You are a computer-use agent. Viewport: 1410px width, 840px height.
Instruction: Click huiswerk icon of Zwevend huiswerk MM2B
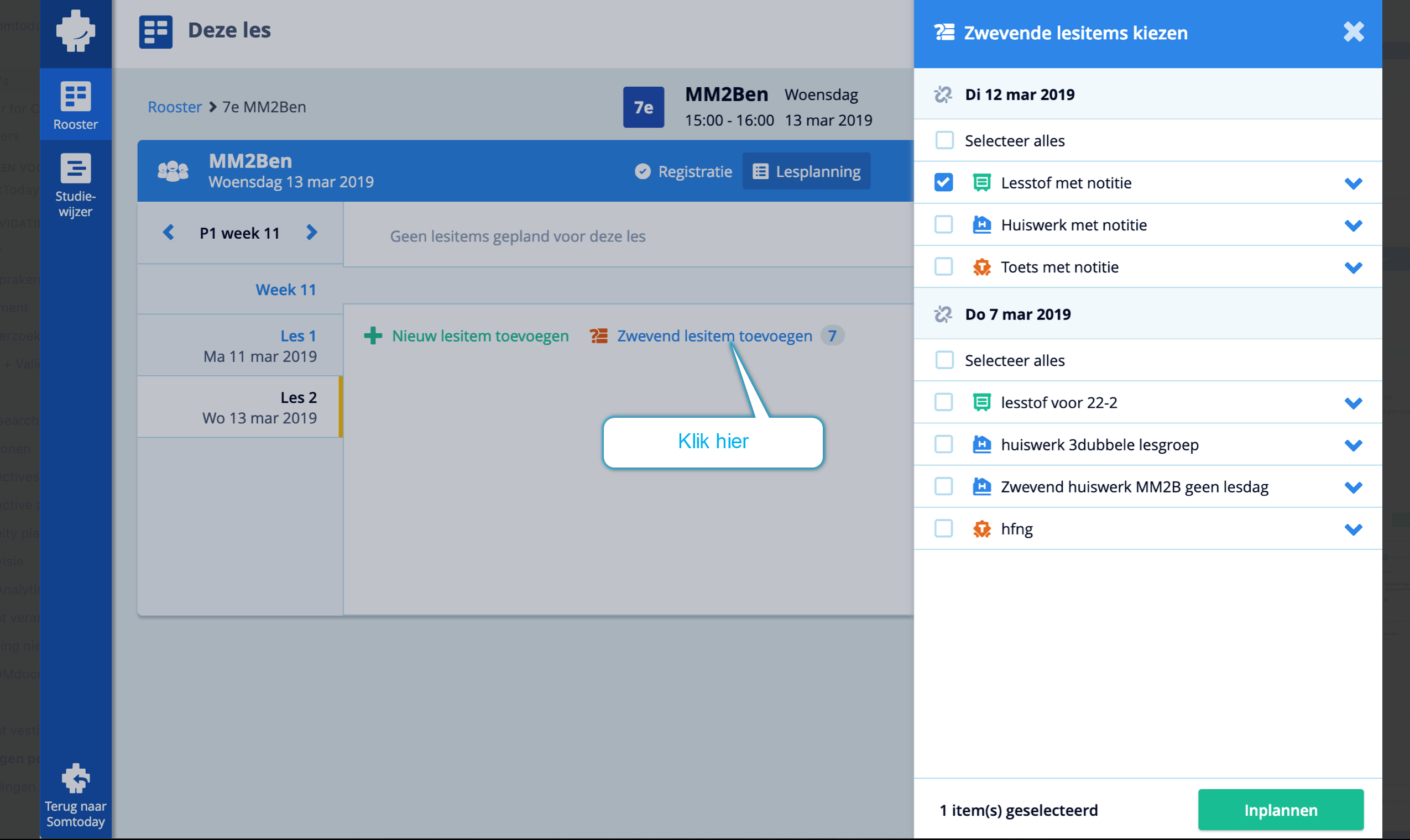[982, 486]
